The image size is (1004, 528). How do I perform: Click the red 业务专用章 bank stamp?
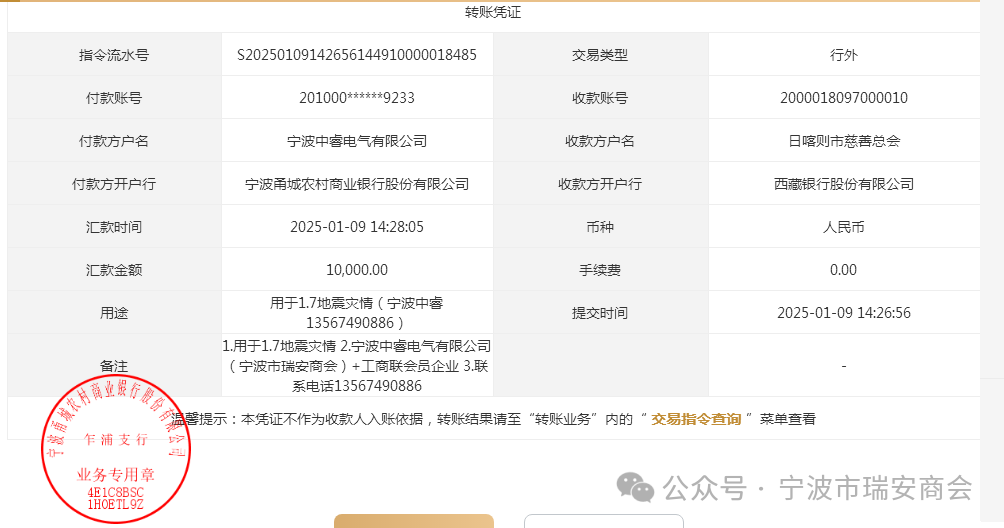(x=116, y=449)
